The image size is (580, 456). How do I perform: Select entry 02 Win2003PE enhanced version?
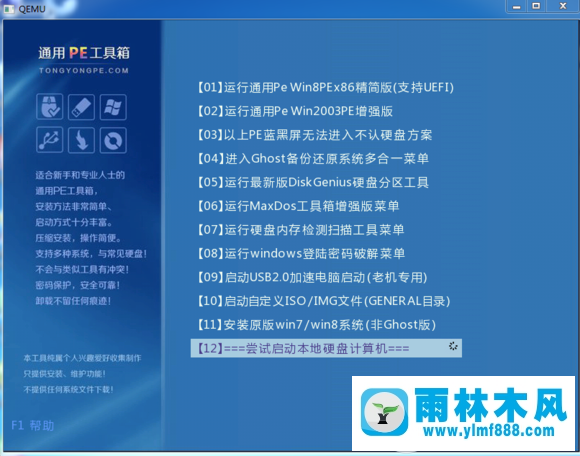tap(295, 111)
